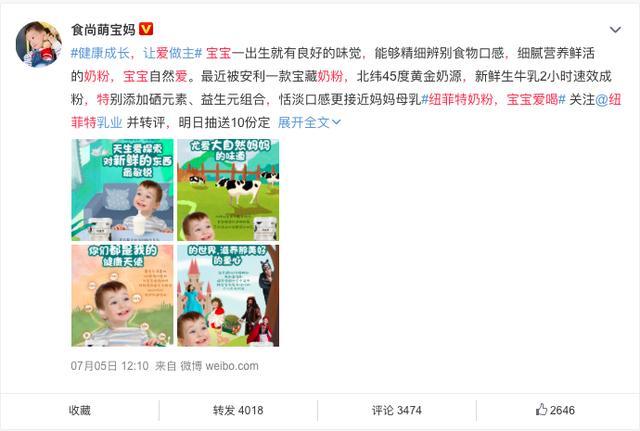The image size is (640, 431).
Task: Click the 微博 weibo.com source link
Action: tap(219, 366)
